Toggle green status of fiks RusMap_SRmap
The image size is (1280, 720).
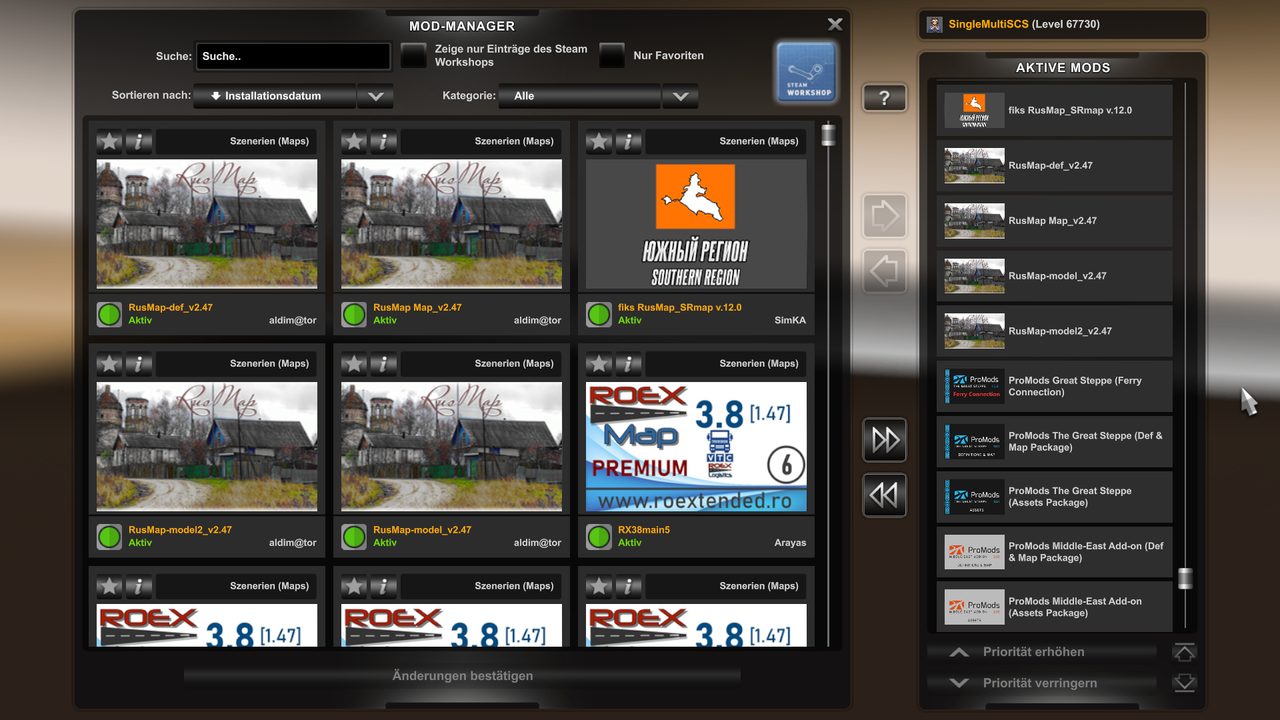click(599, 314)
